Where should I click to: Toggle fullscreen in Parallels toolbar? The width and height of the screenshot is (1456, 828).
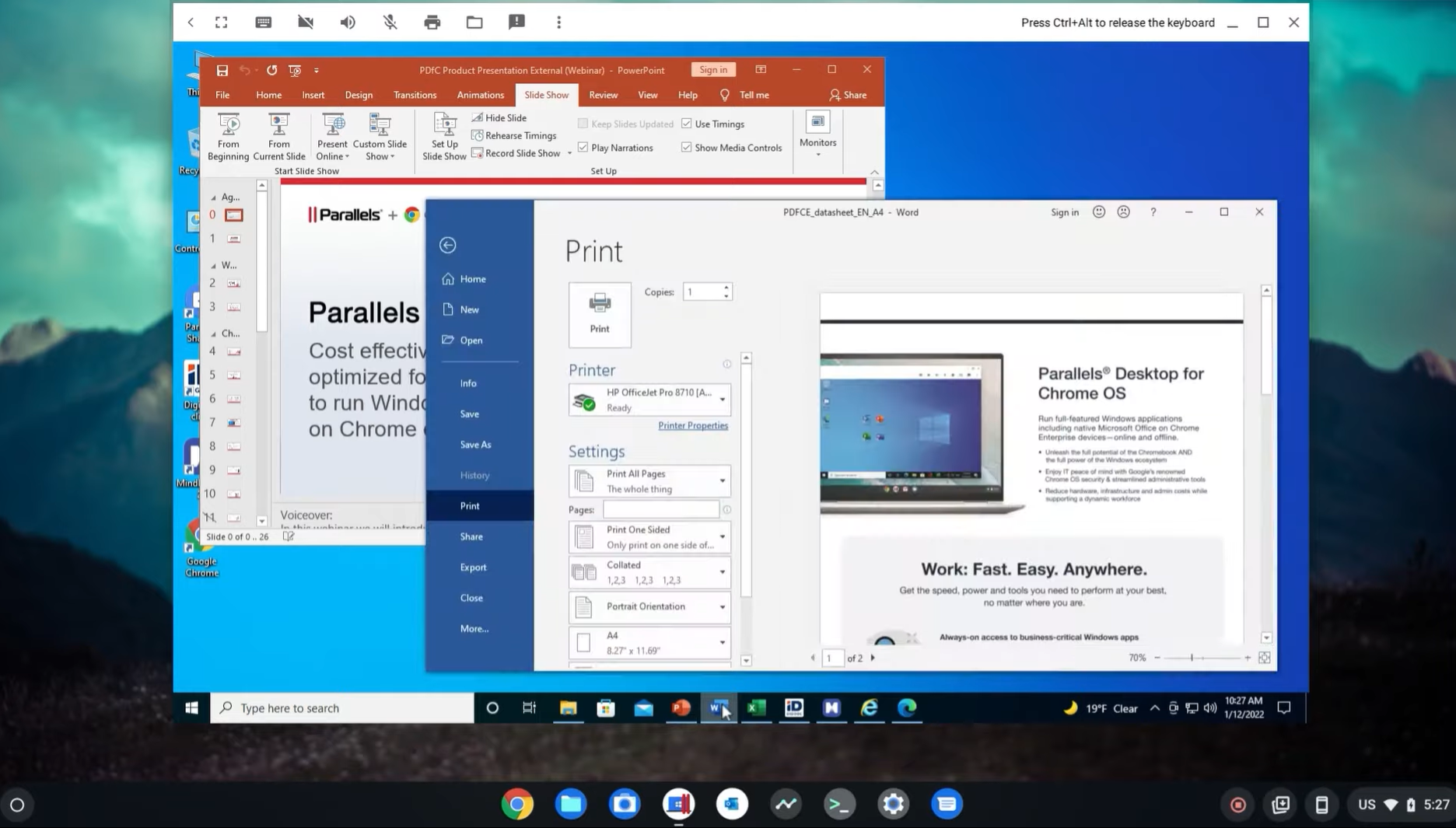pos(221,23)
